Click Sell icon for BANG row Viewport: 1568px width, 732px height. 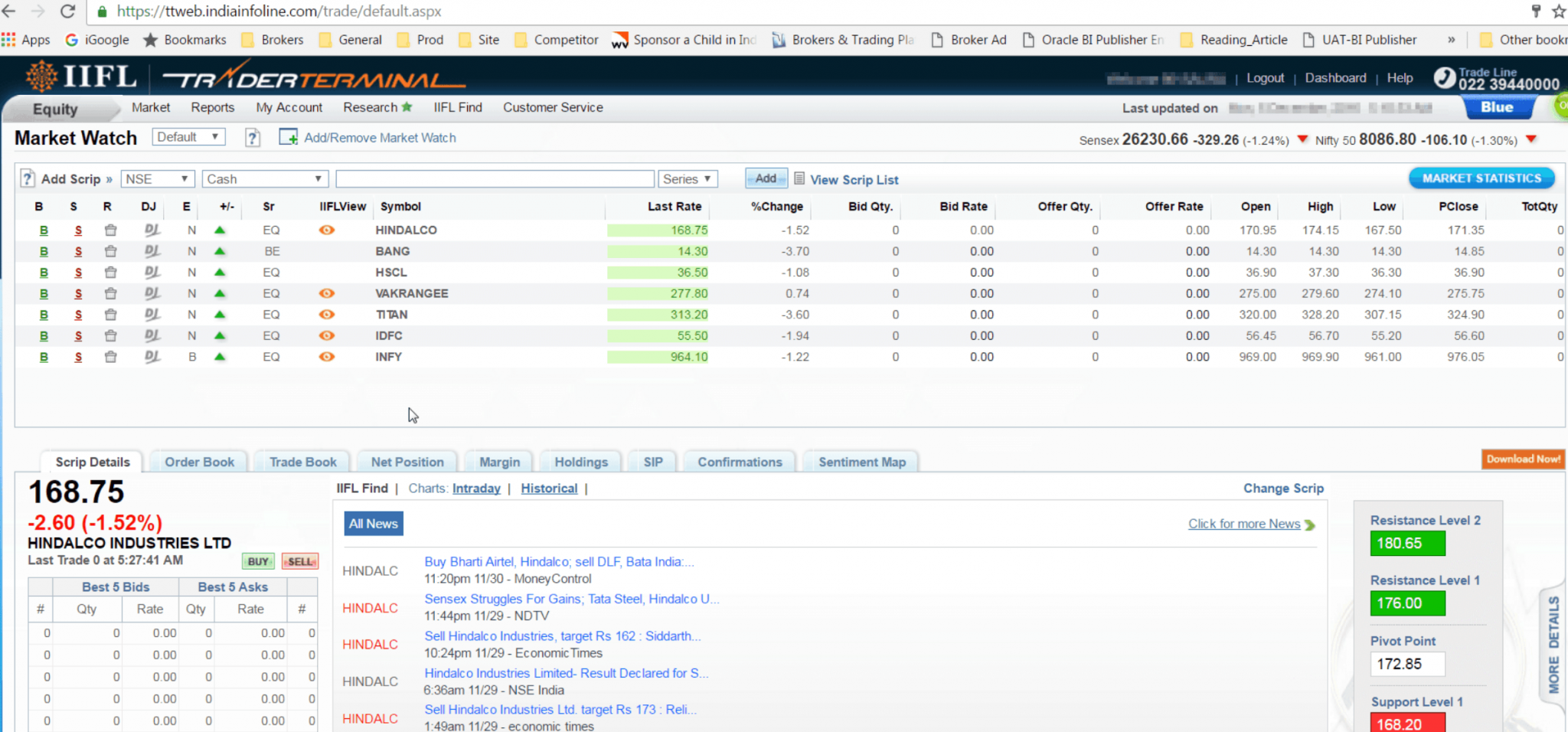(x=78, y=252)
